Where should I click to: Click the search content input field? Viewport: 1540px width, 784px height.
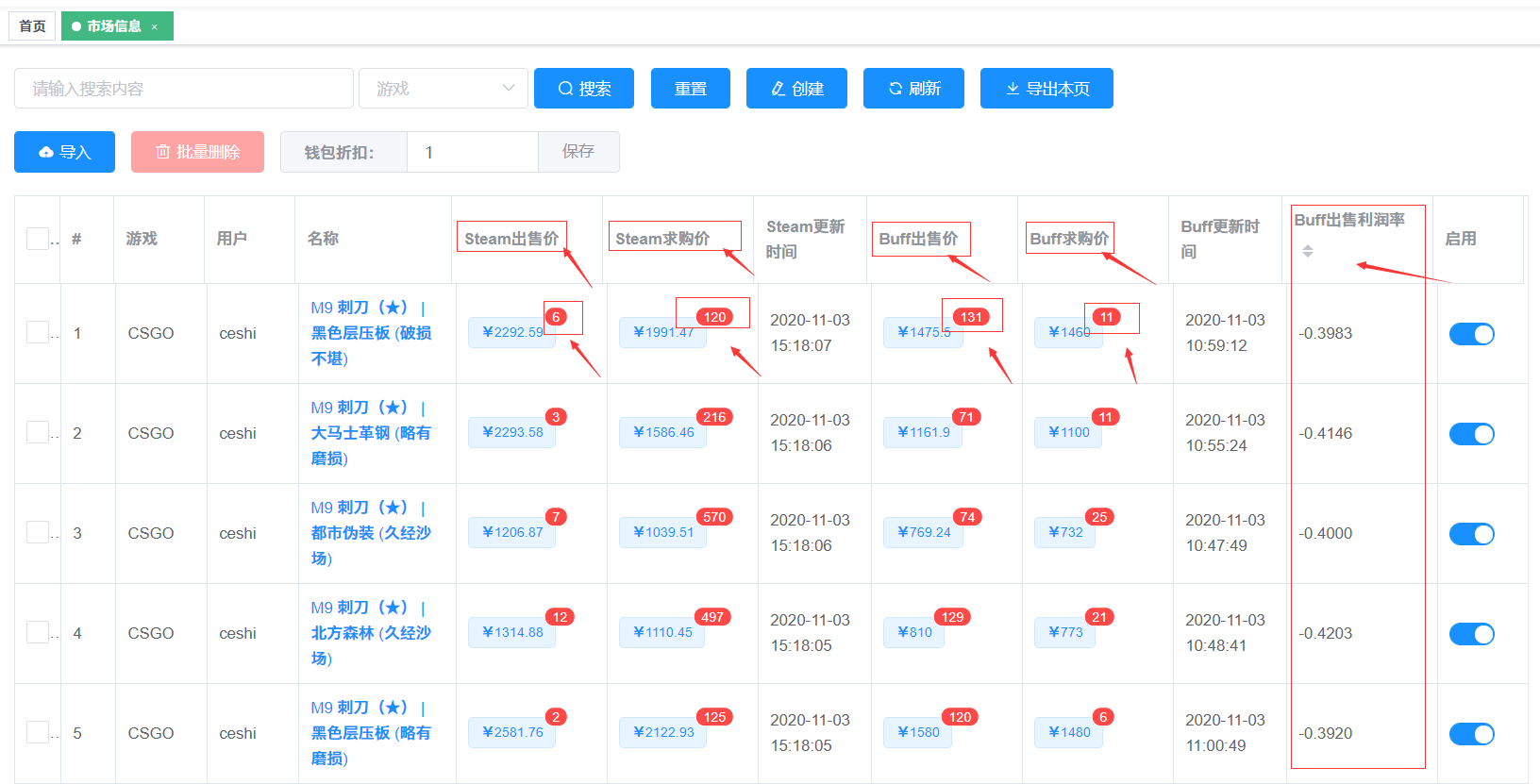coord(184,89)
